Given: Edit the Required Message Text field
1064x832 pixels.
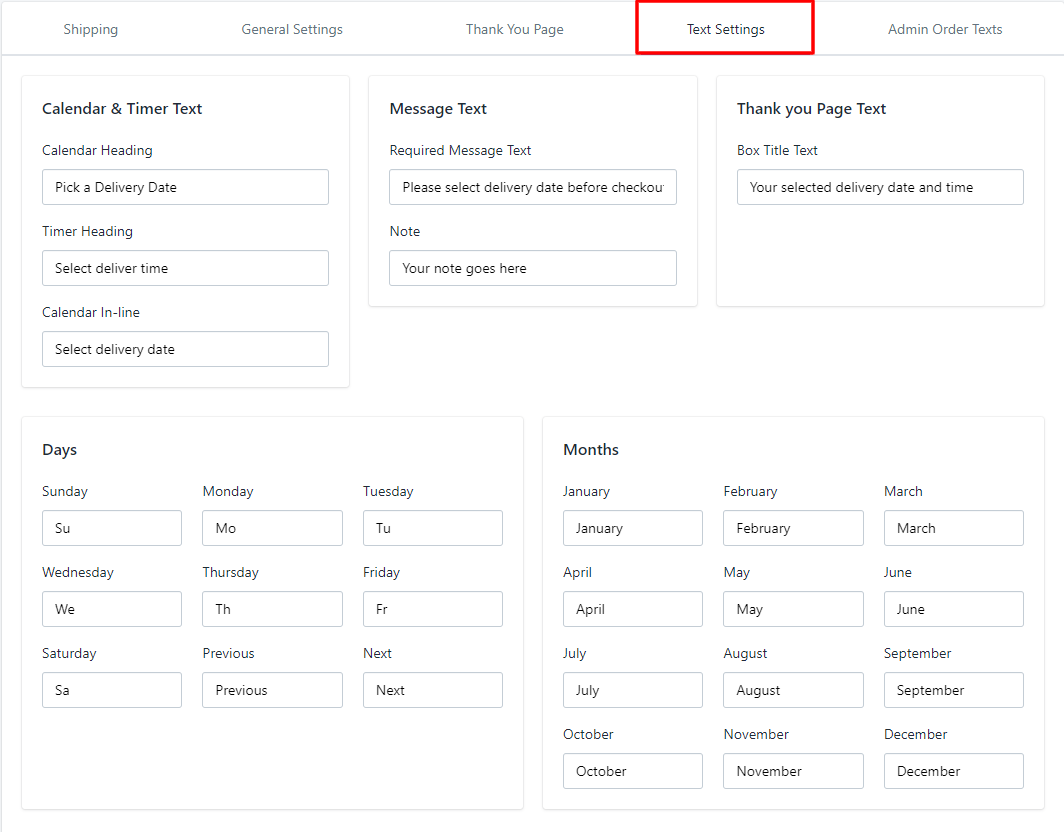Looking at the screenshot, I should [533, 187].
